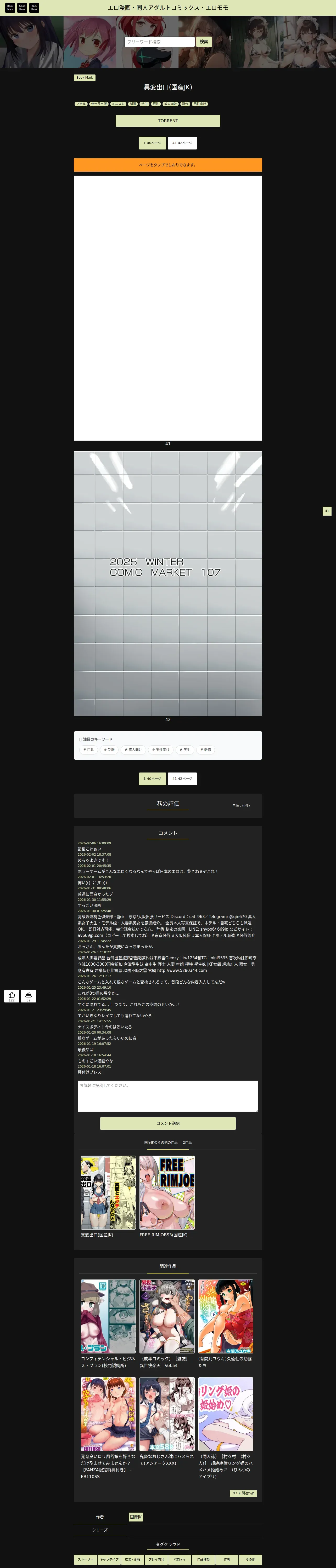The image size is (336, 1568).
Task: Click the FREE RIMJOBS3(国産JK) title text
Action: [x=164, y=1235]
